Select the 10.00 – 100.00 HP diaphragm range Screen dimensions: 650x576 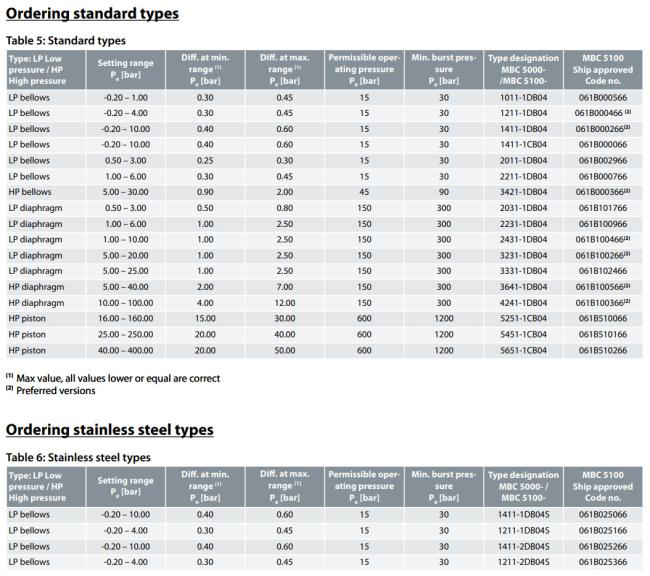pos(126,303)
